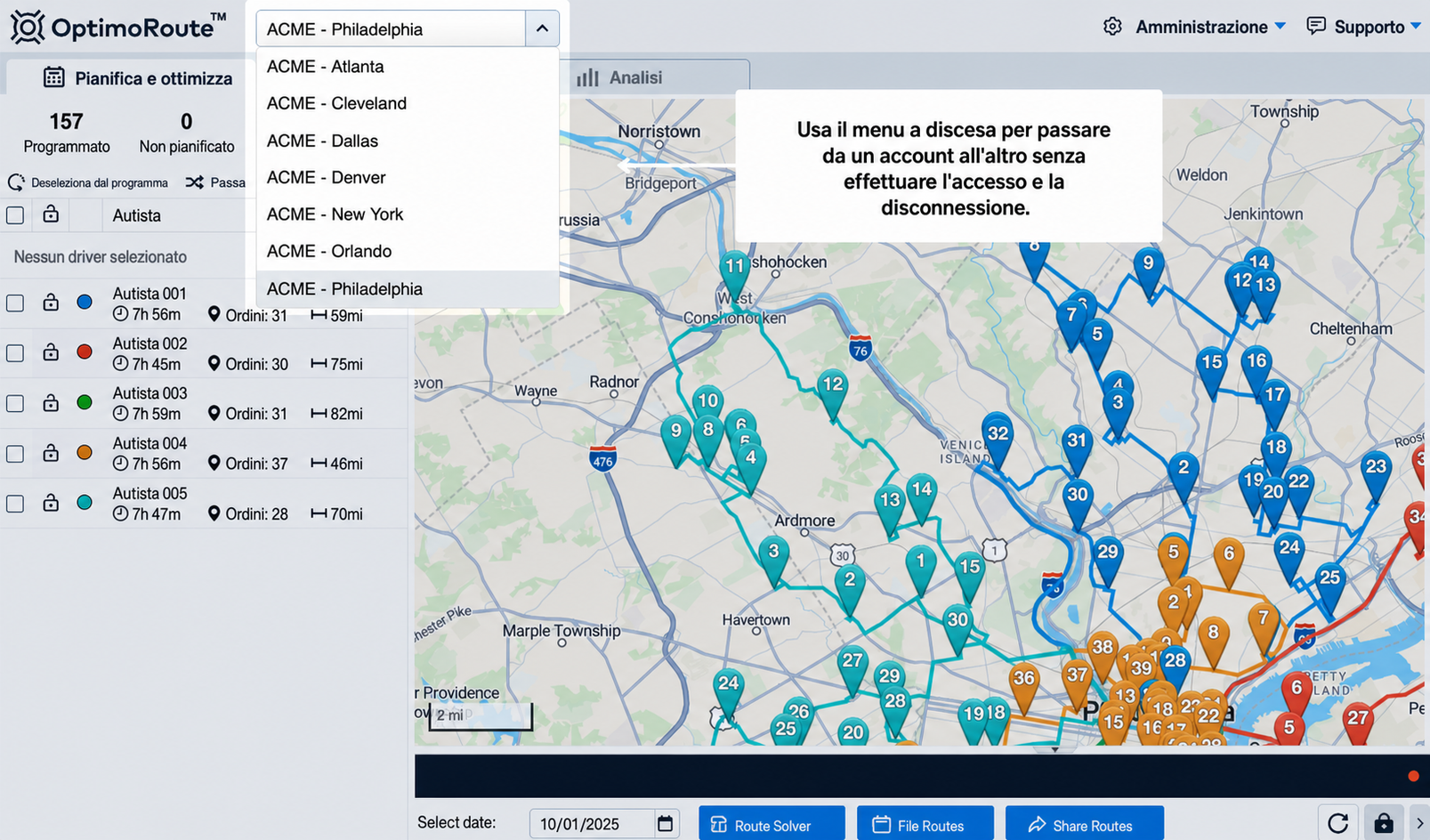Screen dimensions: 1430x840
Task: Click the File Routes button
Action: point(925,824)
